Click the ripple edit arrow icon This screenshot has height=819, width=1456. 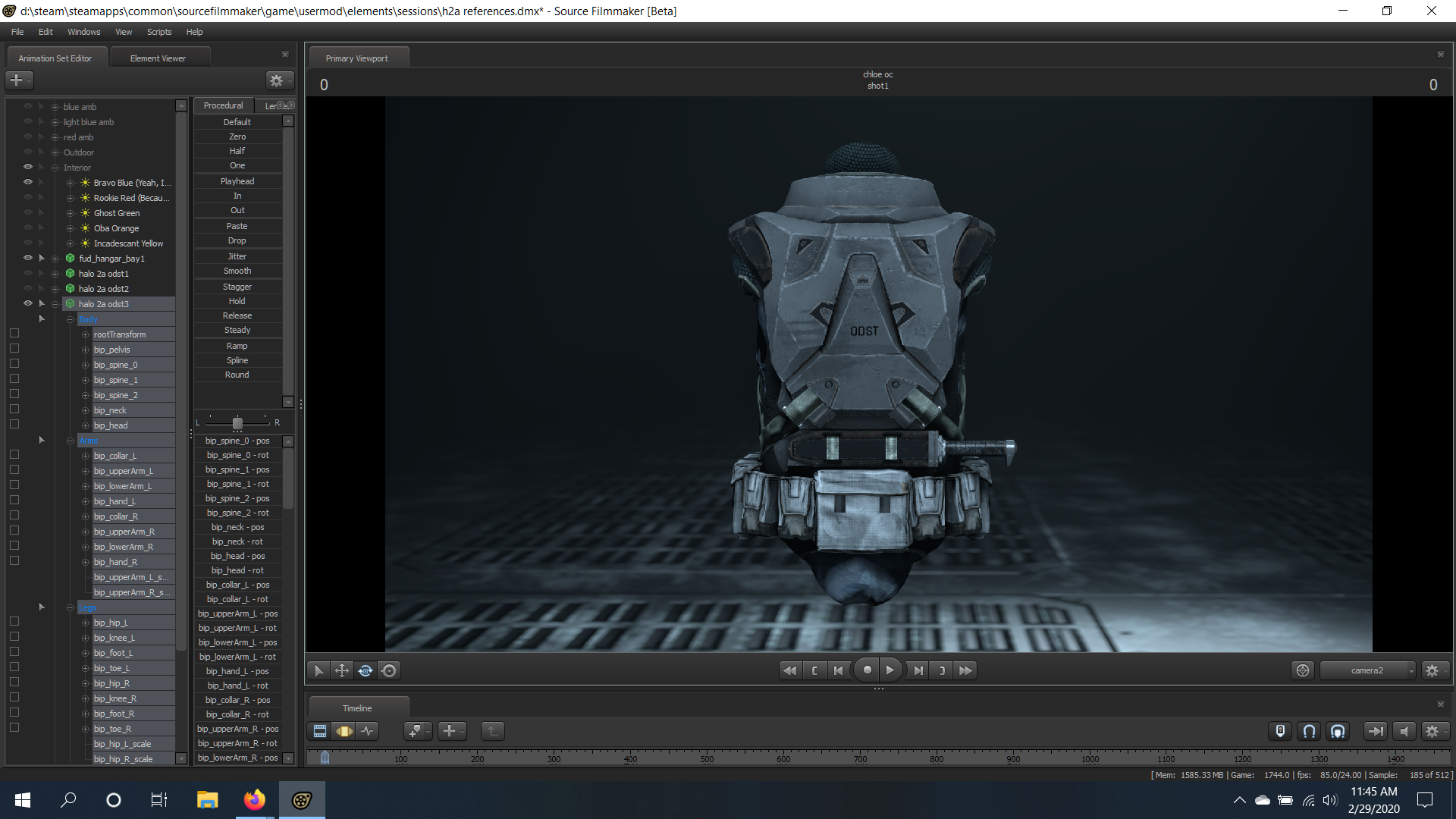pyautogui.click(x=1375, y=731)
